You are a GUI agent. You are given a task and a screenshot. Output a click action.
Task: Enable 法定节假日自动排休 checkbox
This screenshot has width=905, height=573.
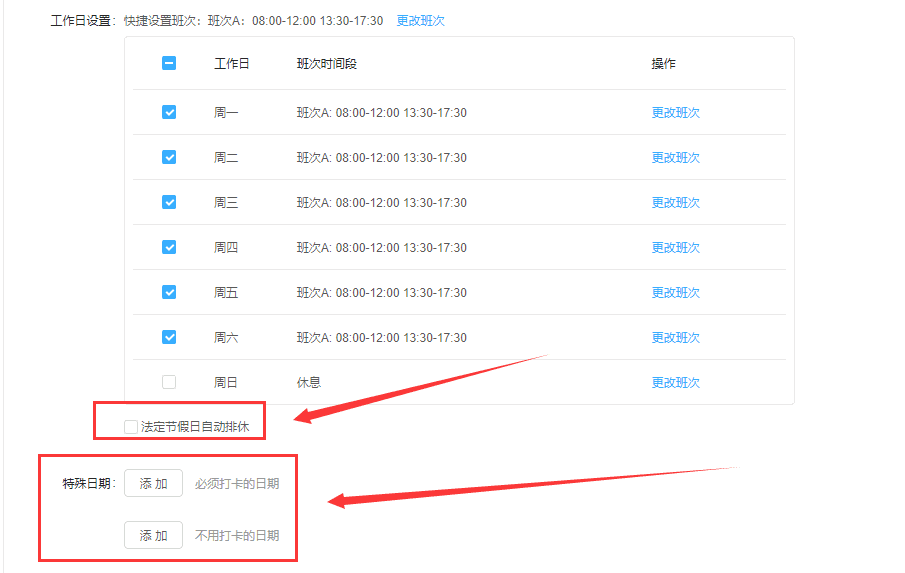click(131, 427)
